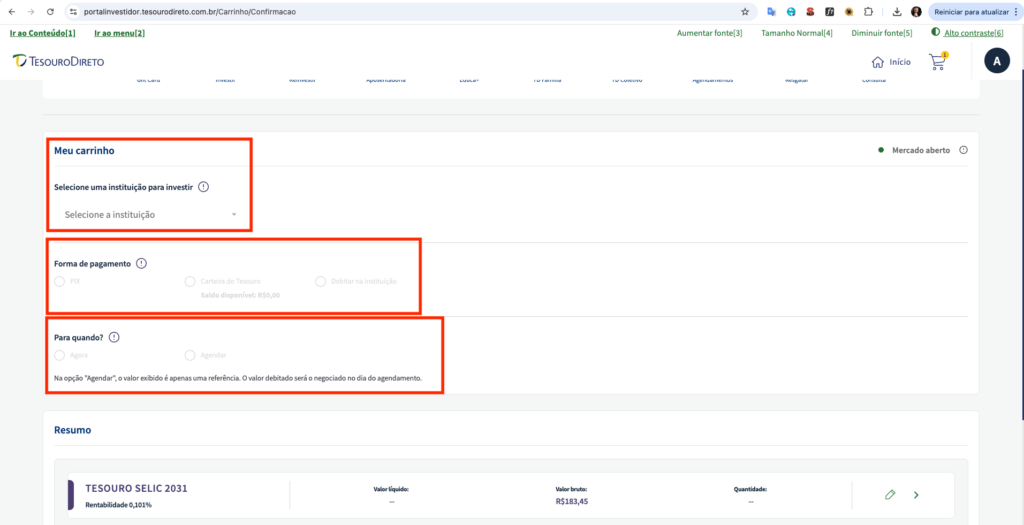Bookmark the page with the star icon

point(745,12)
